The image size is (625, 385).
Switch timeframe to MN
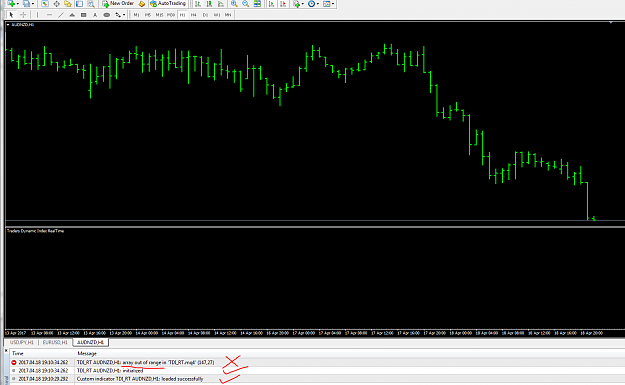[228, 15]
